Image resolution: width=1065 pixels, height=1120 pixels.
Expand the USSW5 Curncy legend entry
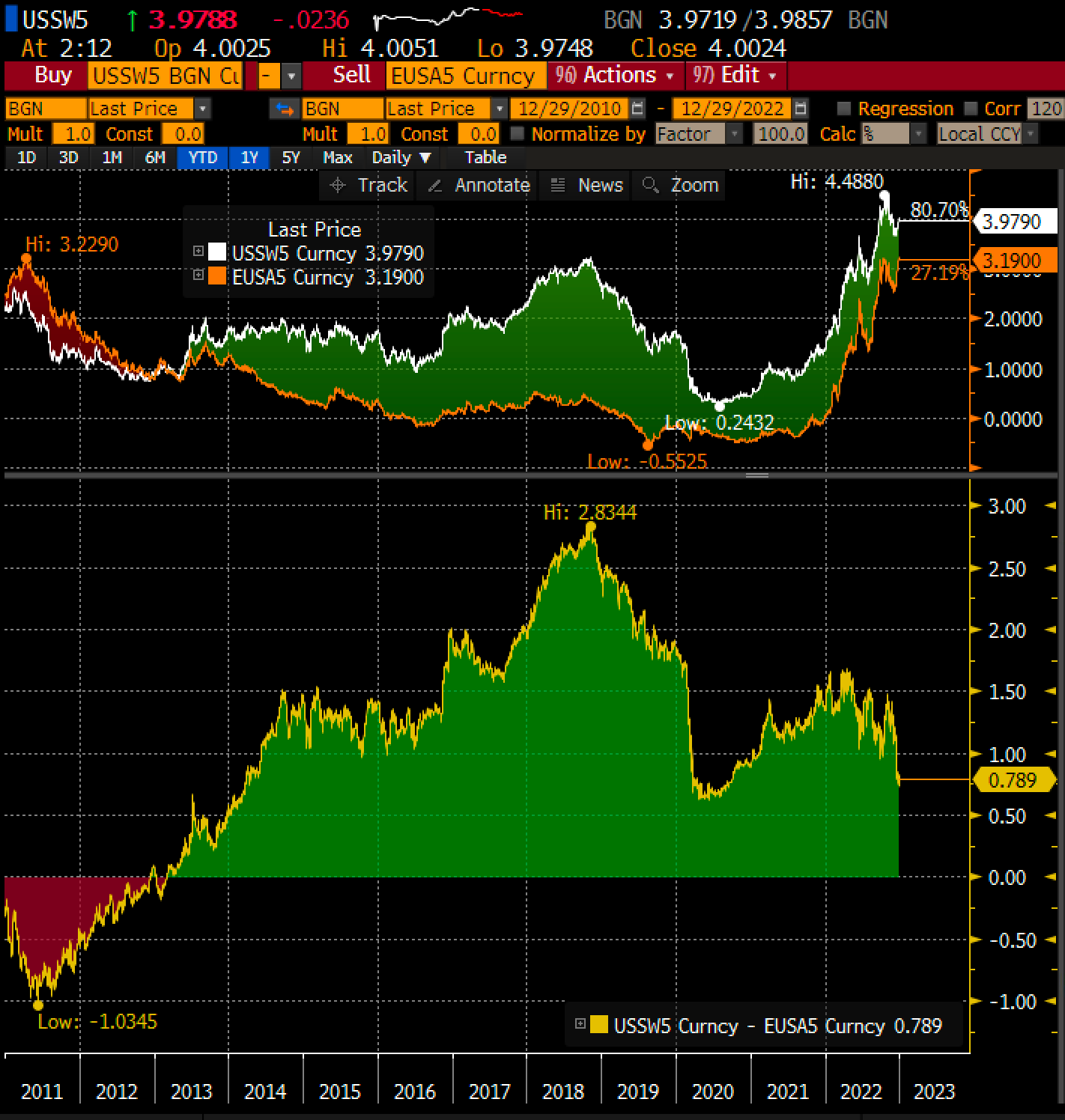pos(198,253)
